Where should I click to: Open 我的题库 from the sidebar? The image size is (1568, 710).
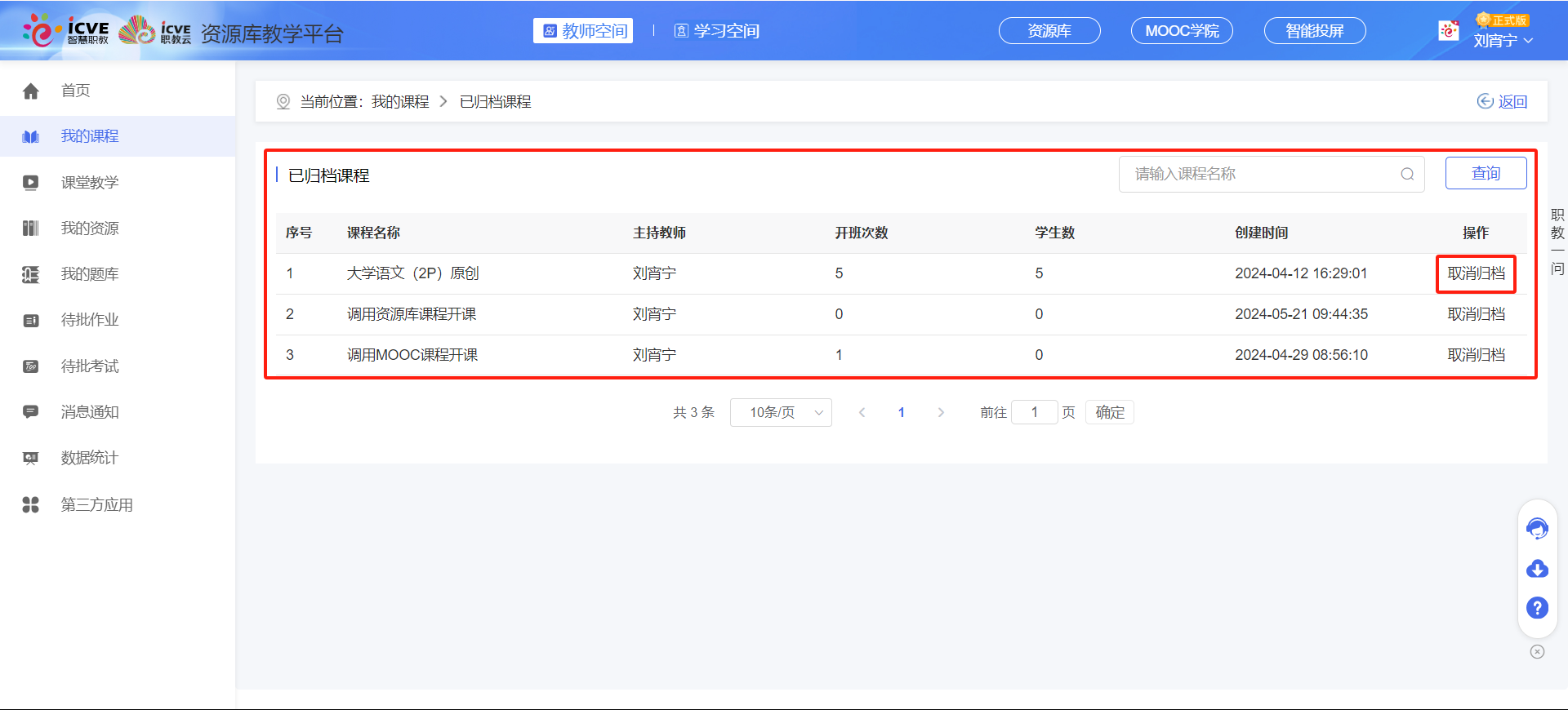point(90,274)
